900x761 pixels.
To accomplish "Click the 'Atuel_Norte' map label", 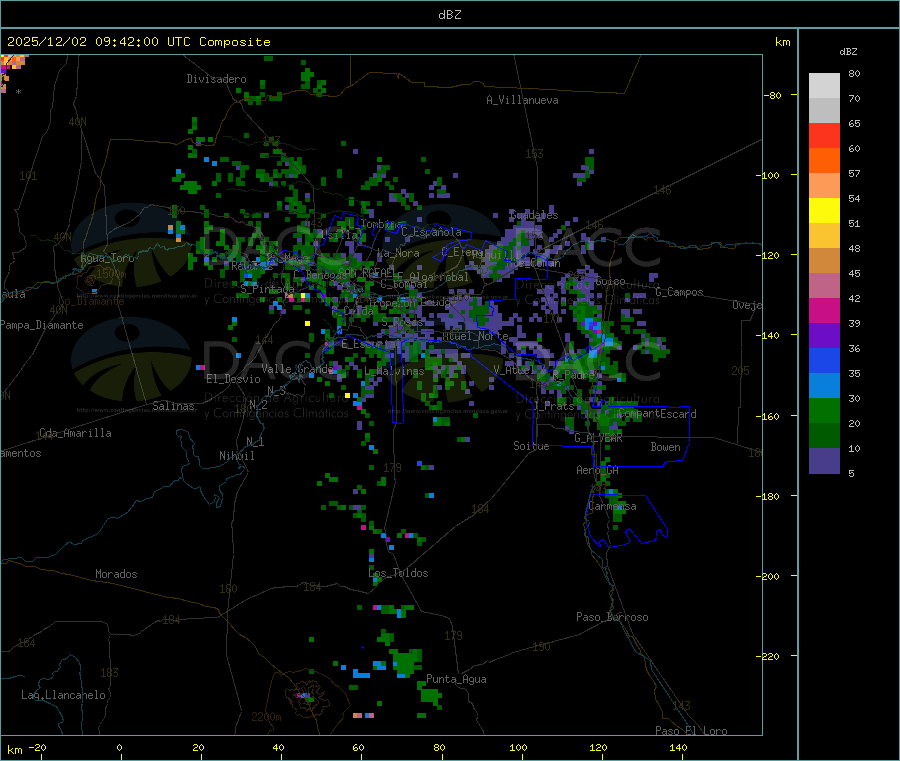I will click(x=475, y=336).
